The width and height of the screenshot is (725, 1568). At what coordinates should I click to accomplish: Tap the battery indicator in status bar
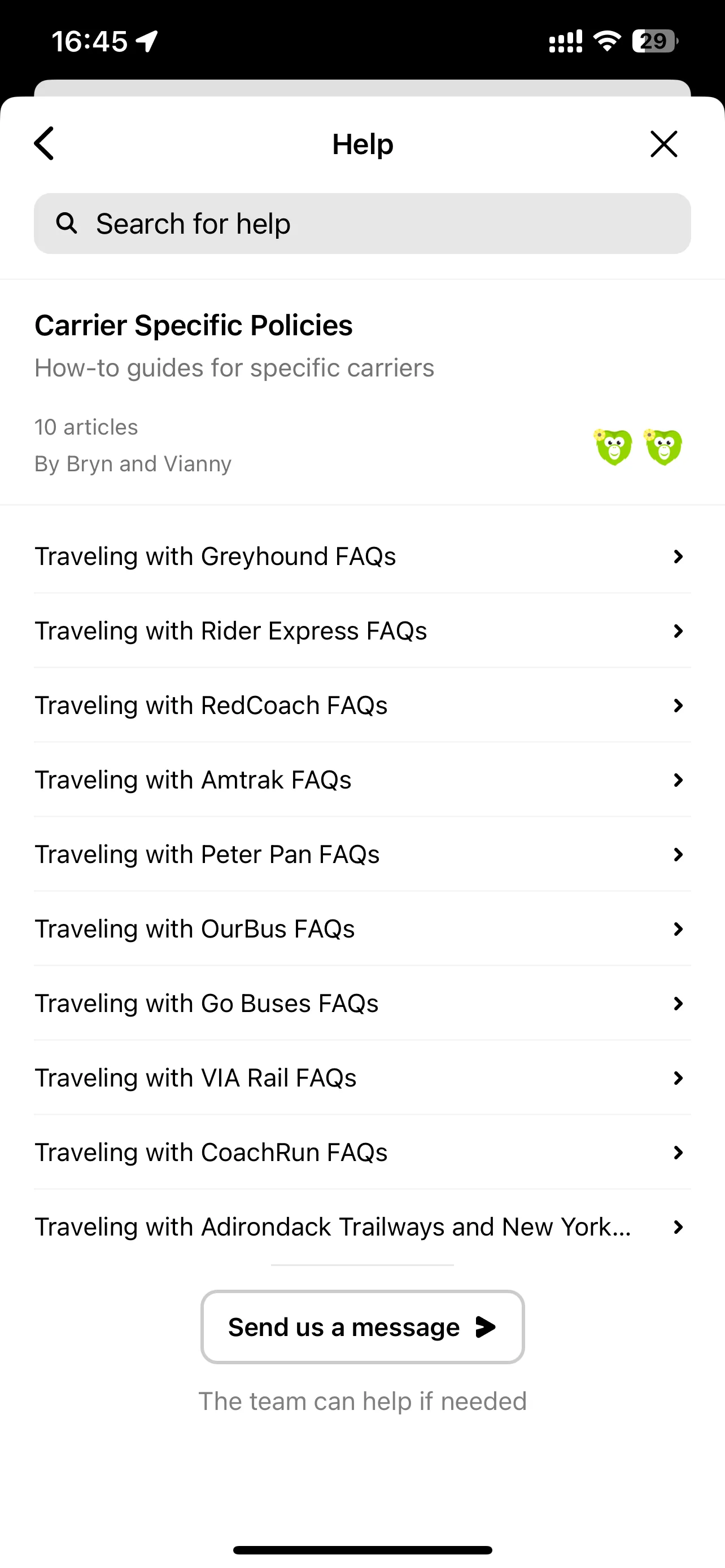point(655,41)
